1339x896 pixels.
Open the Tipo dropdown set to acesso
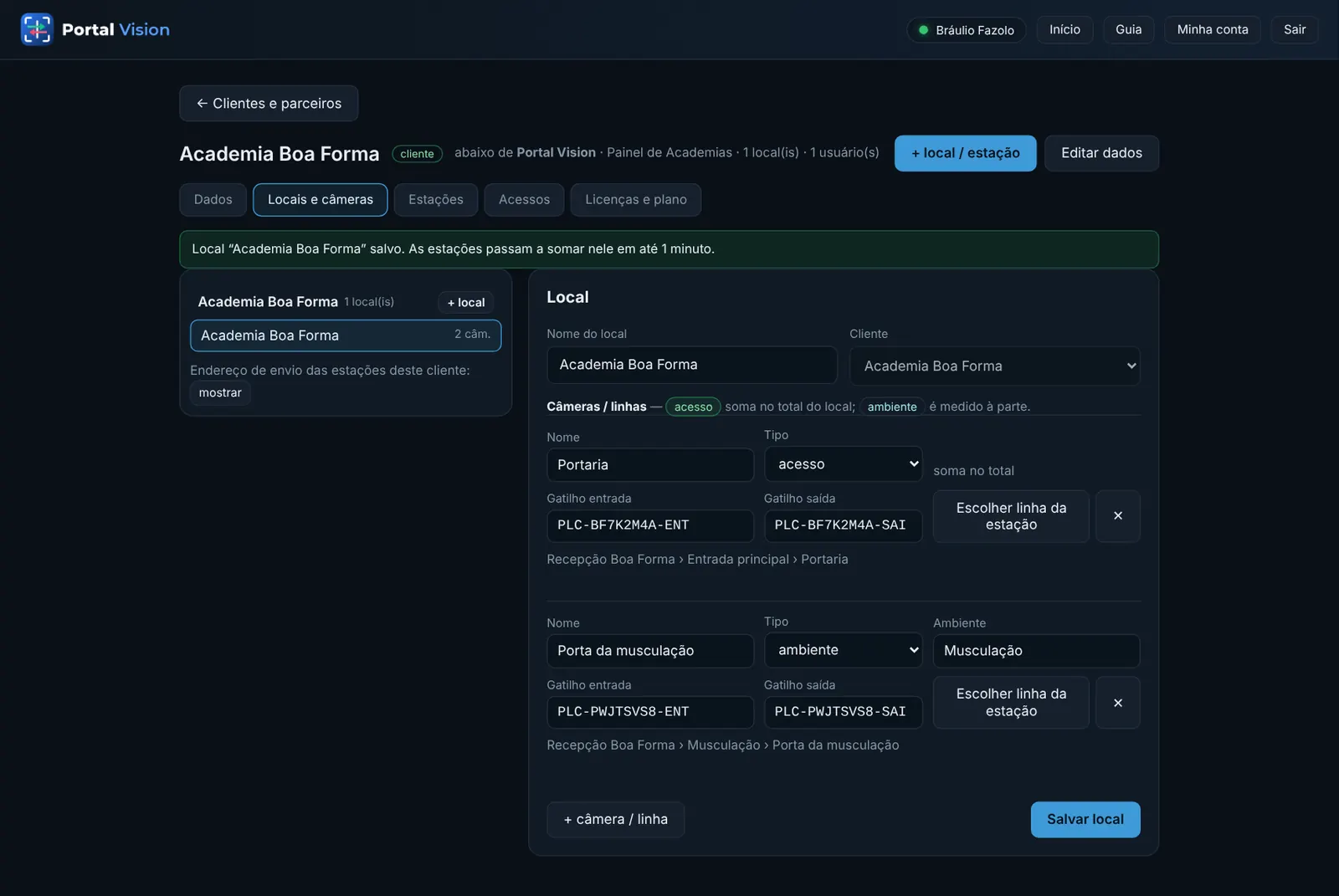pyautogui.click(x=843, y=463)
